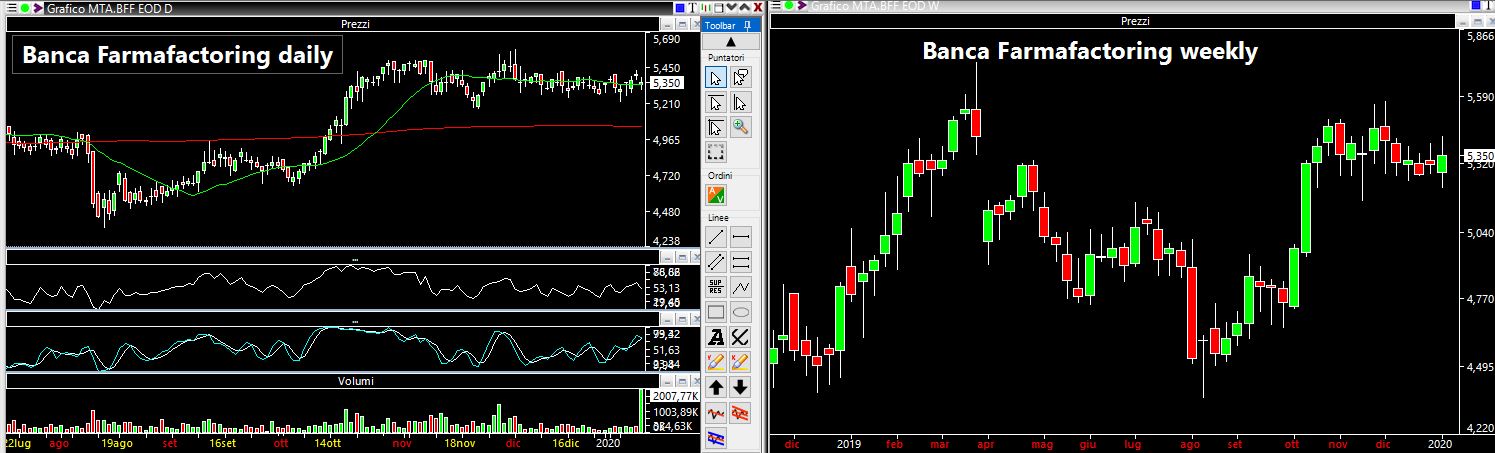Click the crossed-out red lines tool
Viewport: 1495px width, 453px height.
coord(741,412)
